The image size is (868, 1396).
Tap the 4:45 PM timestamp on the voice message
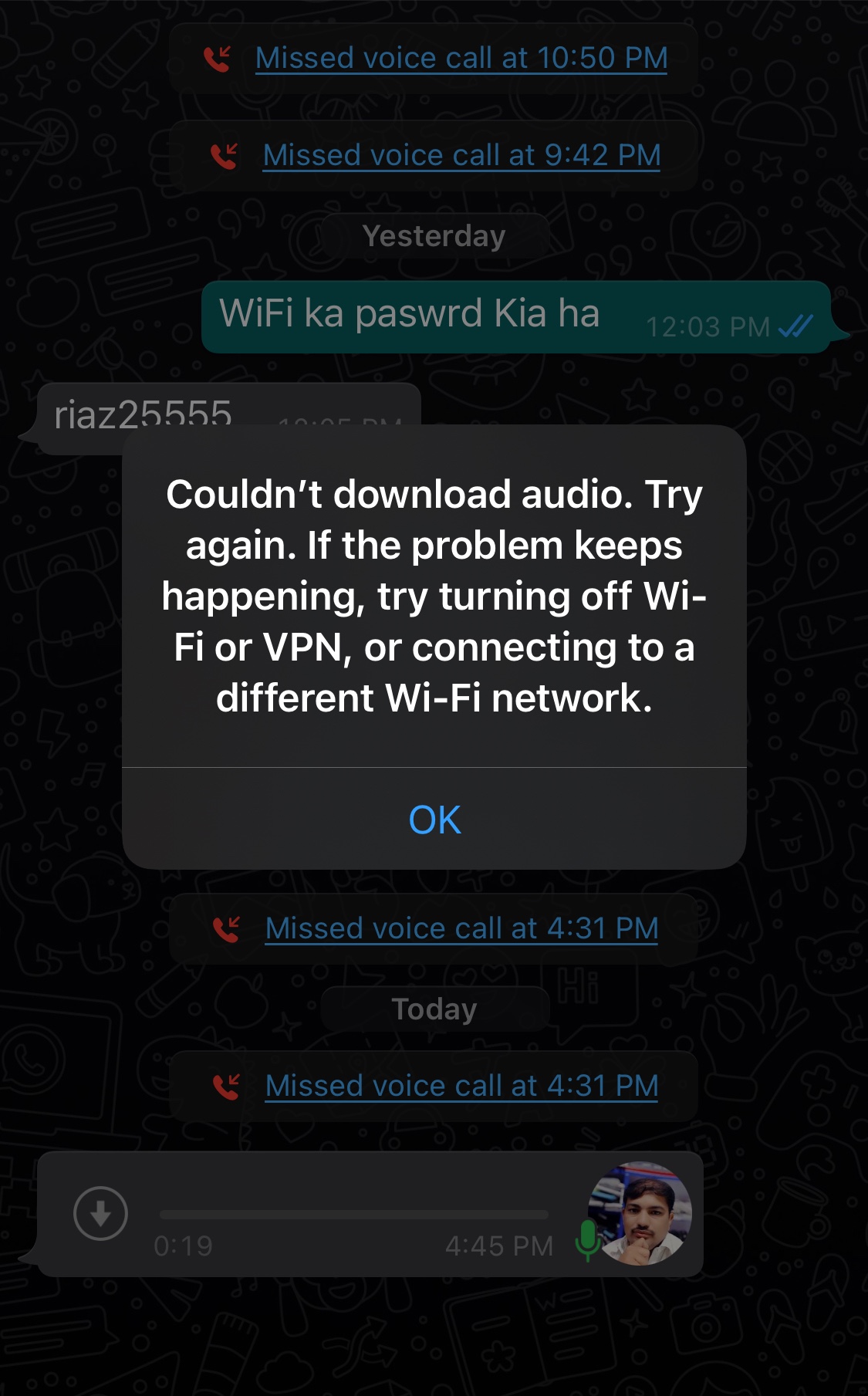pos(499,1246)
